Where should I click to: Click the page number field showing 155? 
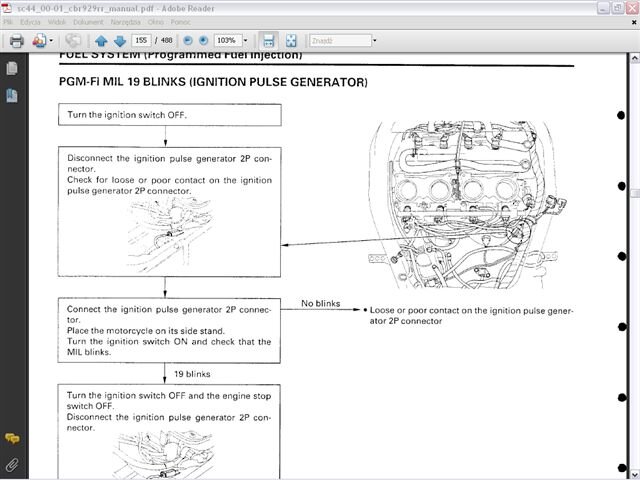click(141, 41)
